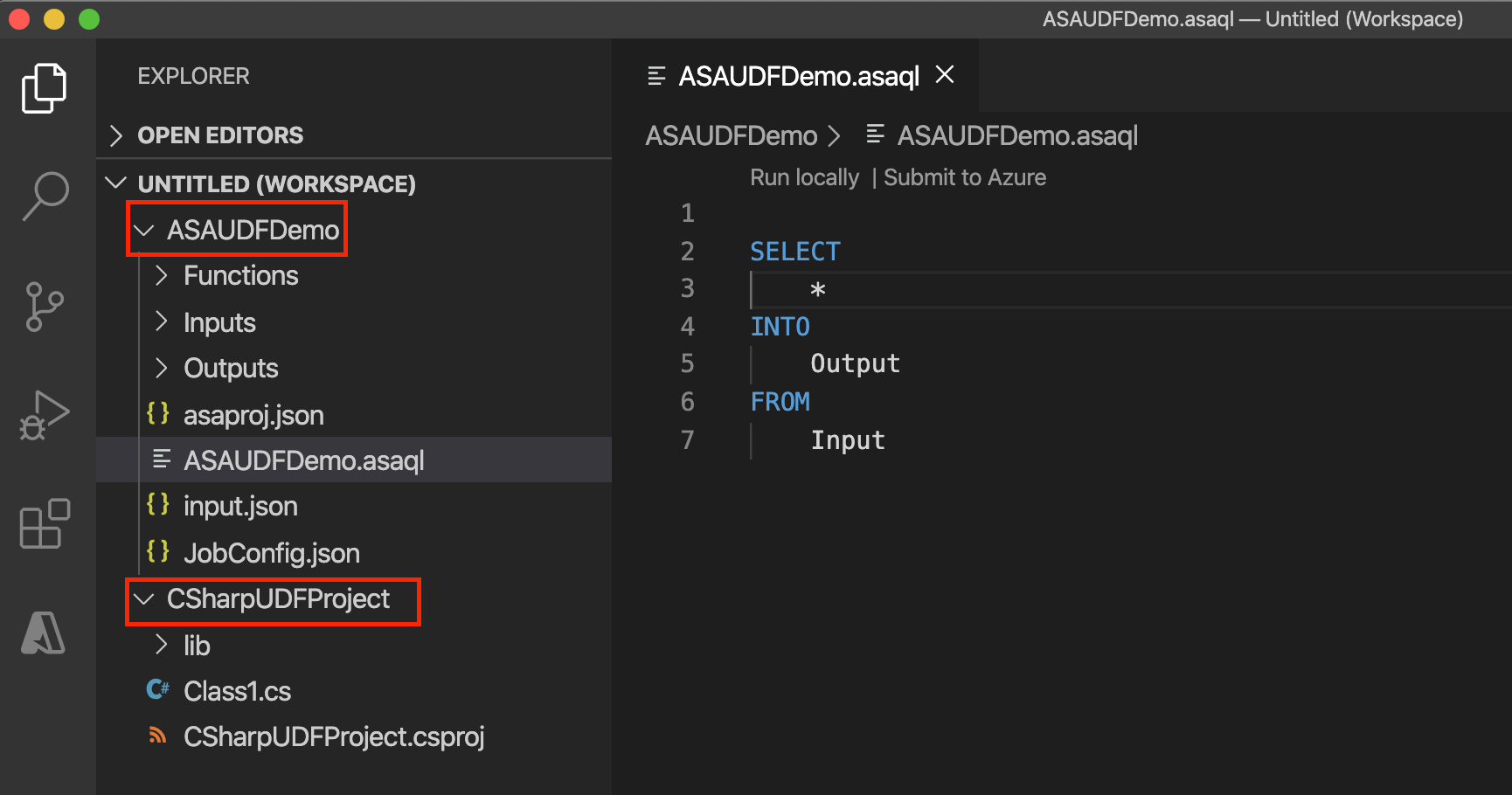This screenshot has width=1512, height=795.
Task: Select the Explorer icon in activity bar
Action: point(44,87)
